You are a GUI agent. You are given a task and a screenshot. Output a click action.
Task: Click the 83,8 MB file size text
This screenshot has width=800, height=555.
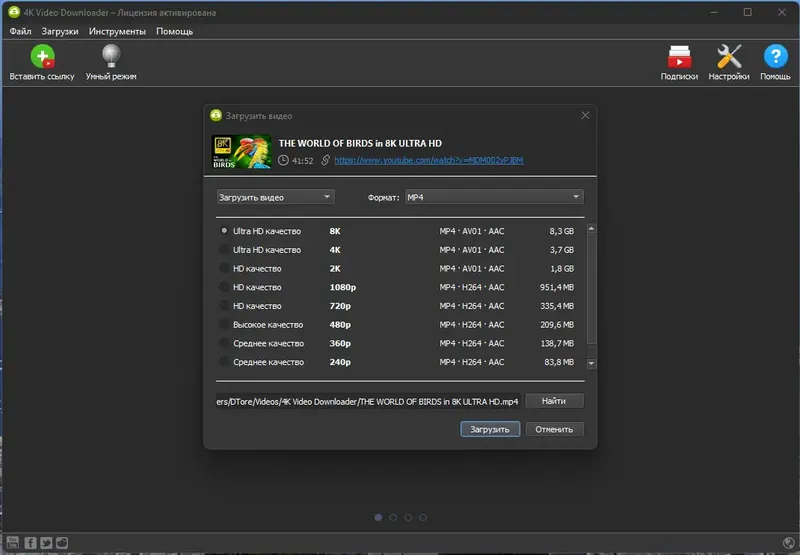(559, 362)
